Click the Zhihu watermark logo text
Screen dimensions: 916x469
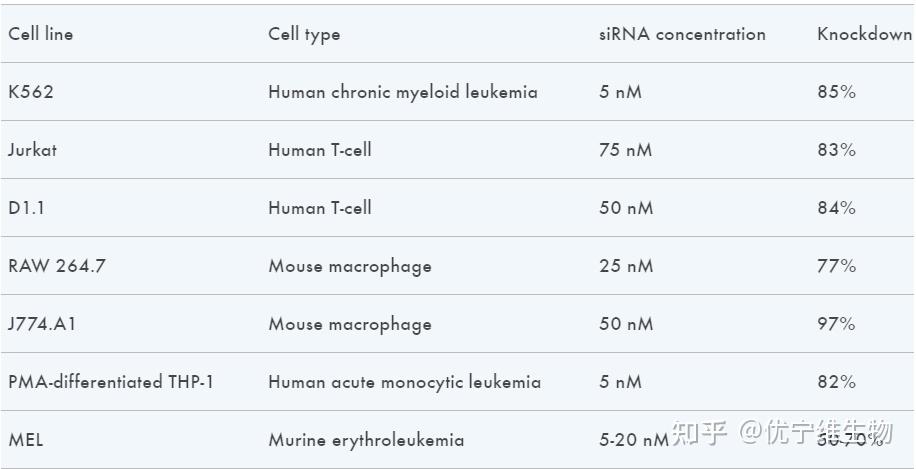(x=699, y=432)
